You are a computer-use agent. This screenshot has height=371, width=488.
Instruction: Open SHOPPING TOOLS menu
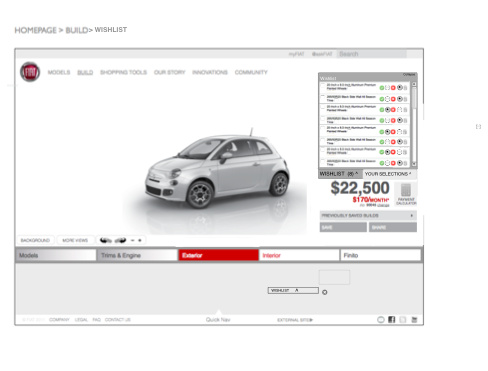tap(123, 72)
